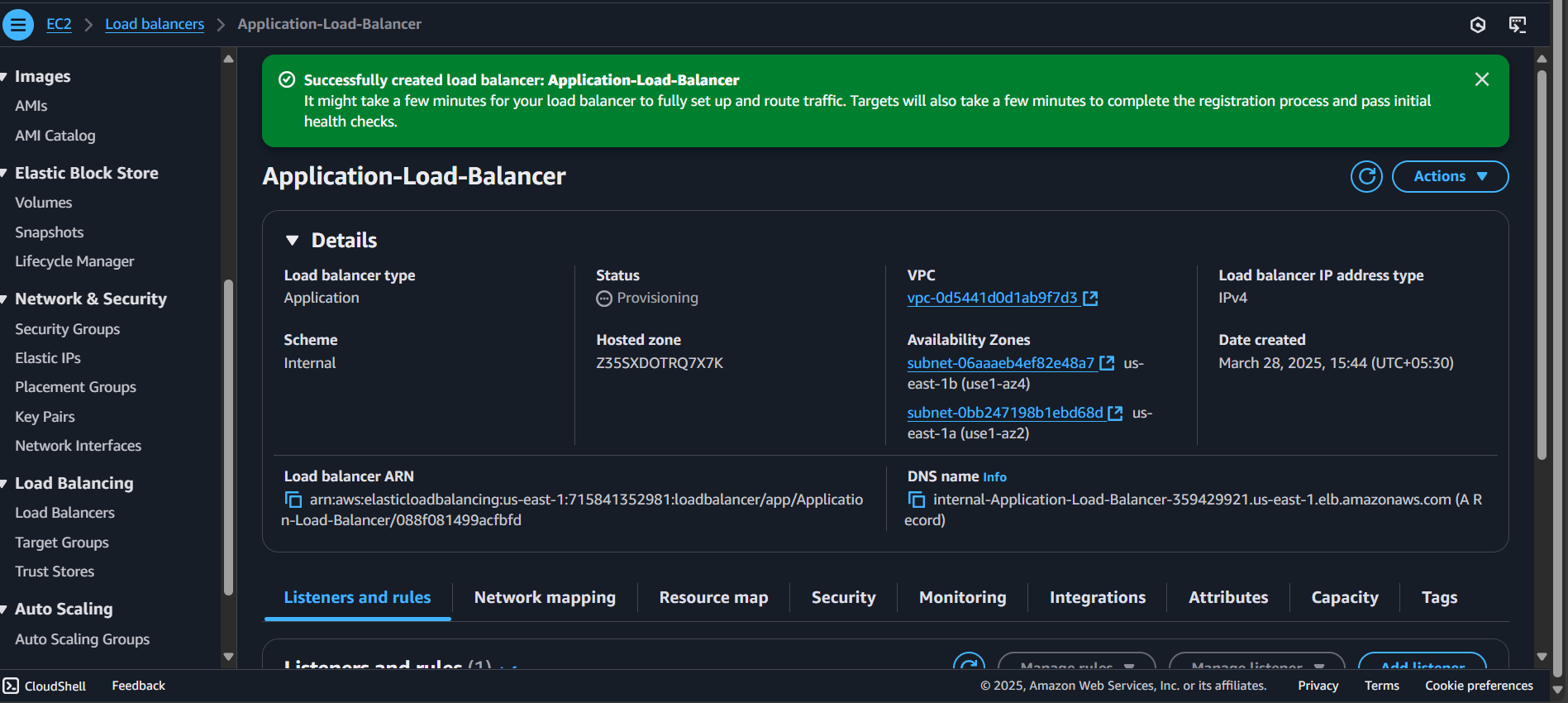
Task: Open the Privacy footer link
Action: click(x=1318, y=686)
